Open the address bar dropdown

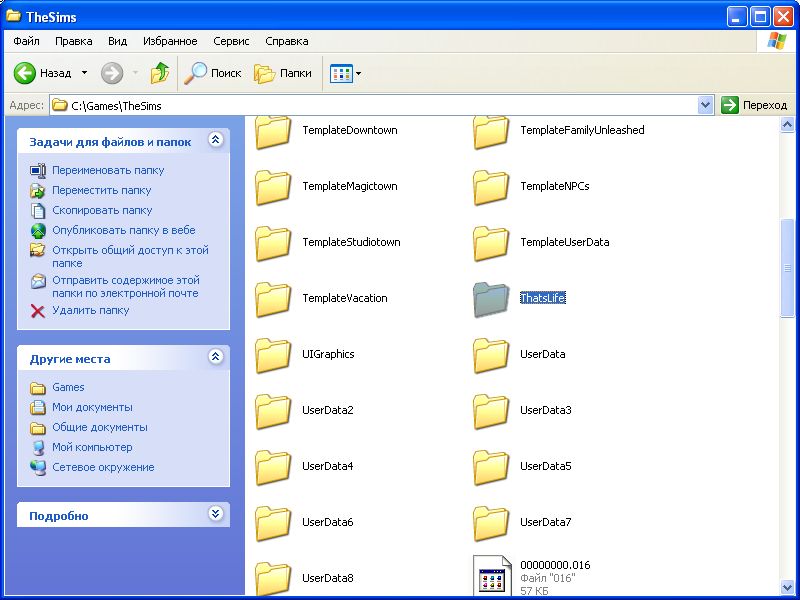coord(705,105)
